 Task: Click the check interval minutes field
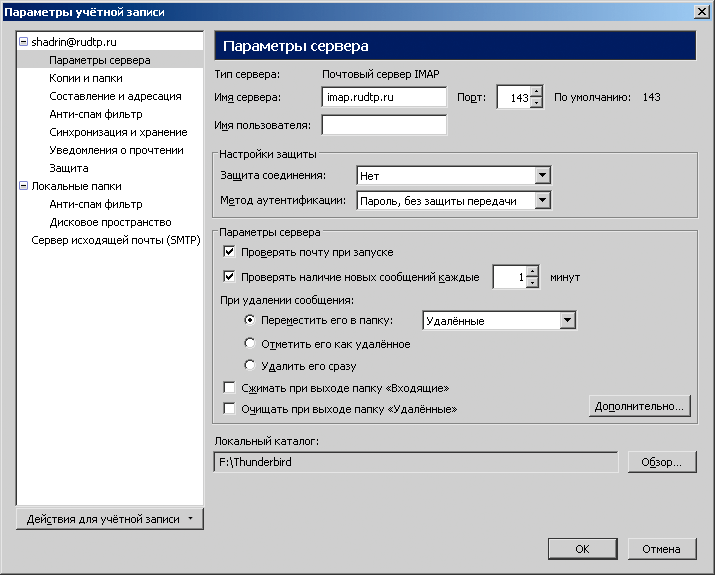[x=510, y=277]
